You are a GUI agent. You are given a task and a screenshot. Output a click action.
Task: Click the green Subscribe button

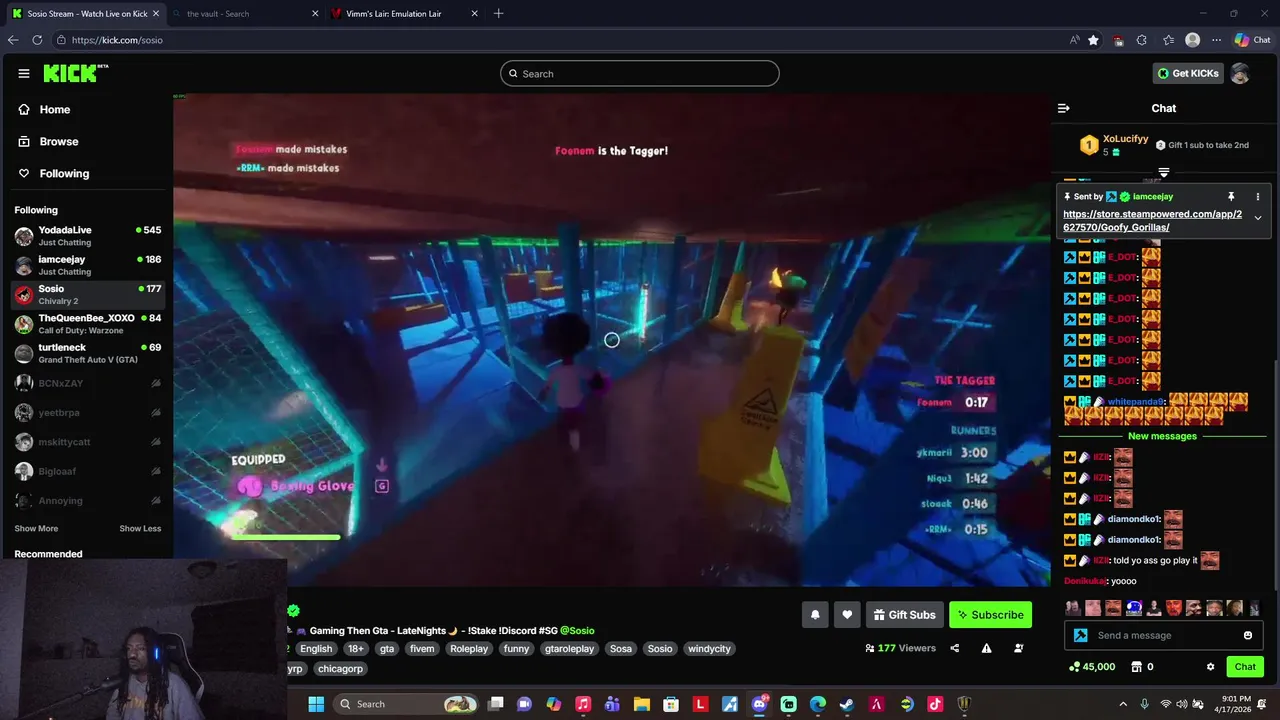[990, 615]
